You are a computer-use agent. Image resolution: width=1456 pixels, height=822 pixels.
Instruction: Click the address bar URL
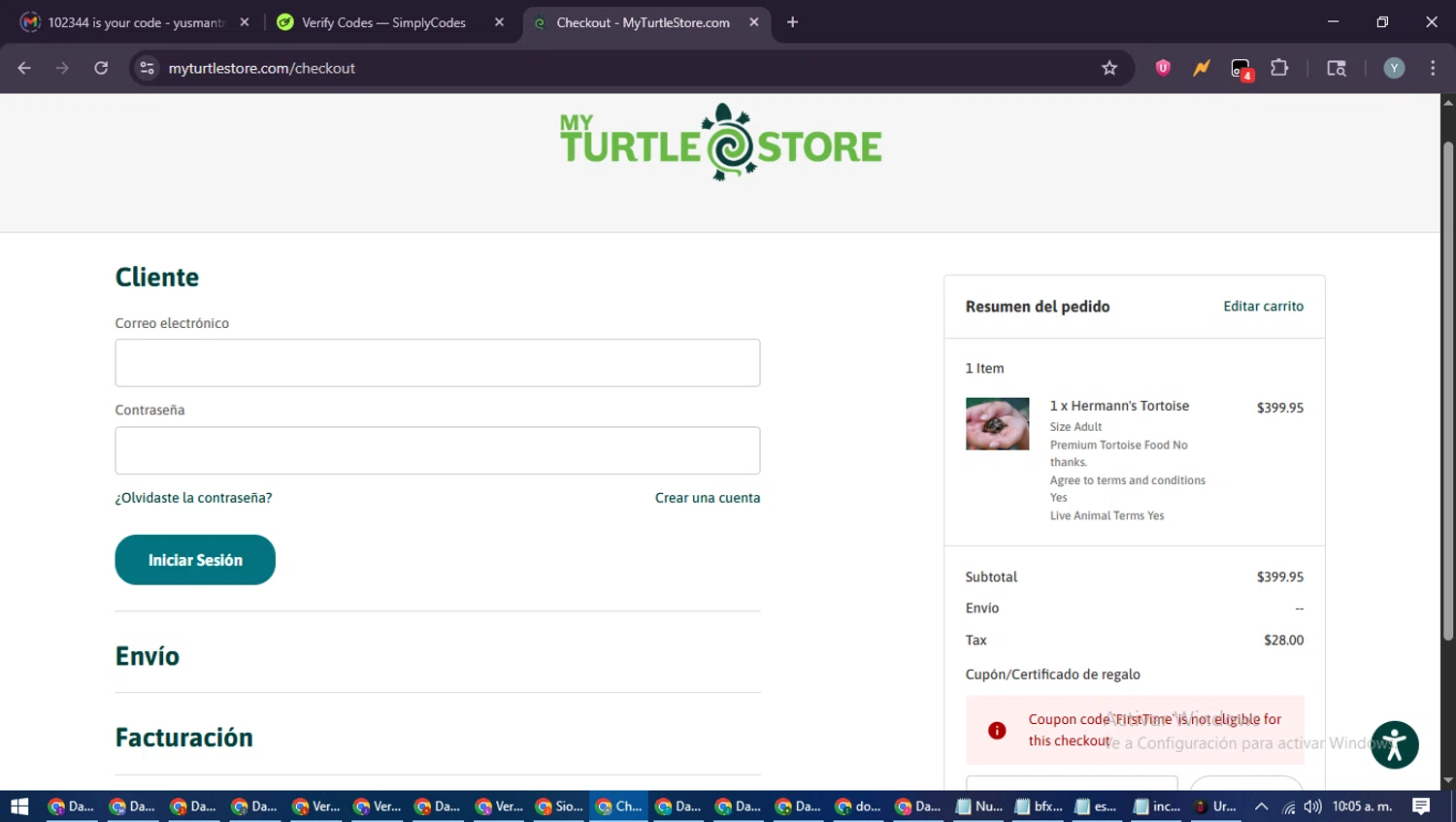tap(262, 68)
